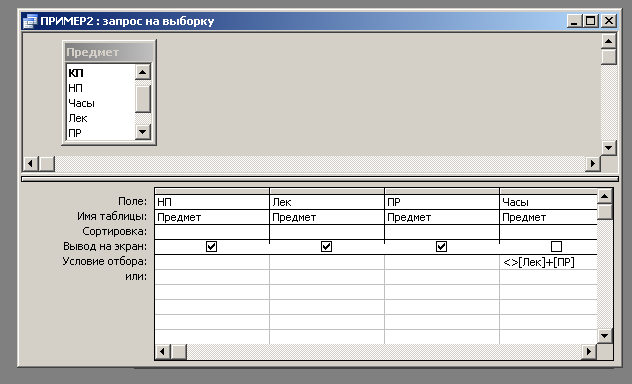Click down arrow of upper pane vertical scrollbar
This screenshot has height=384, width=632.
click(609, 147)
